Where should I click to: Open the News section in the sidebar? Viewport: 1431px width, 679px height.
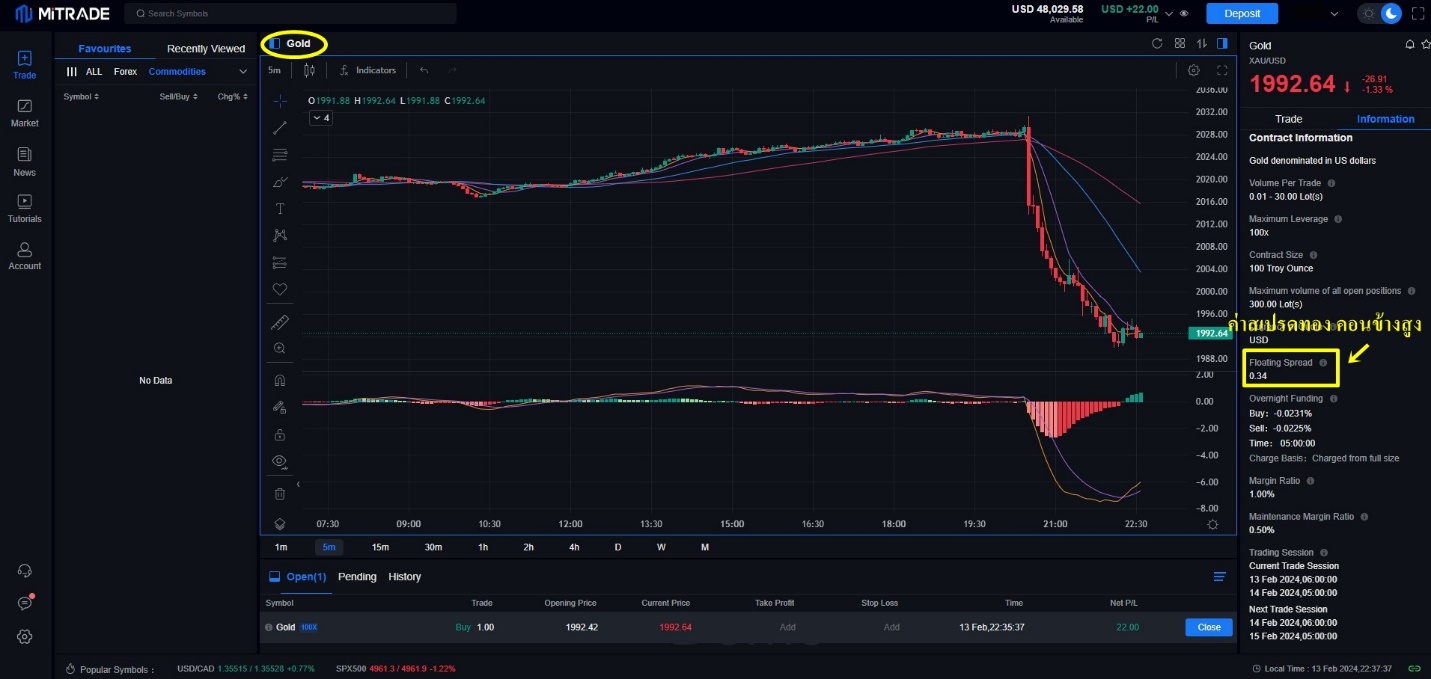tap(25, 161)
